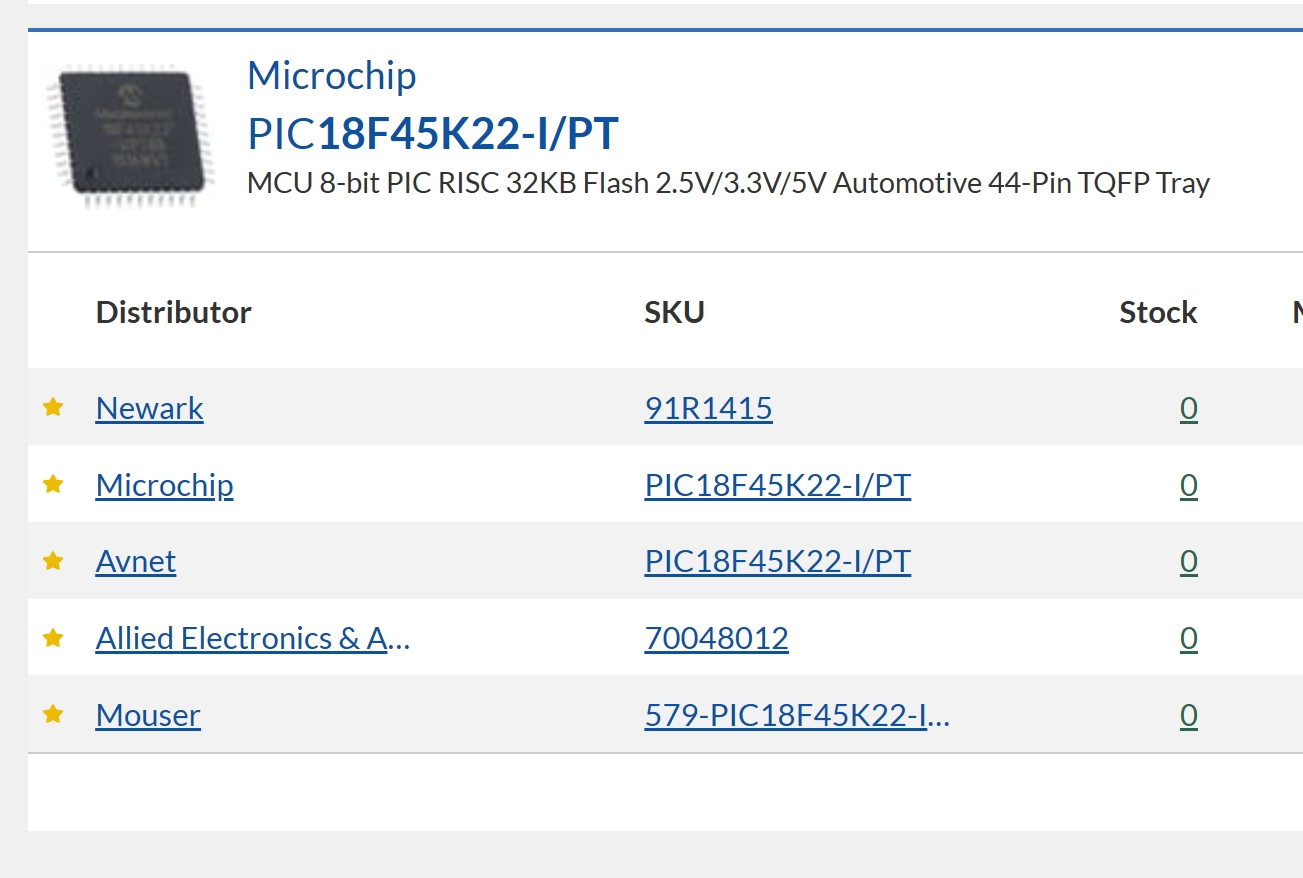Open the PIC18F45K22-I/PT part title
This screenshot has height=878, width=1303.
point(433,133)
